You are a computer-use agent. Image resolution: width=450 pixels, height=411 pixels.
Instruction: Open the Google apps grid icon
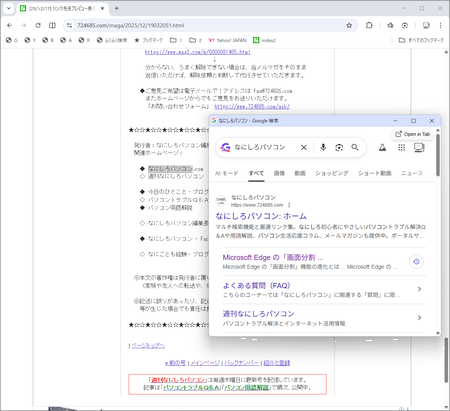402,147
